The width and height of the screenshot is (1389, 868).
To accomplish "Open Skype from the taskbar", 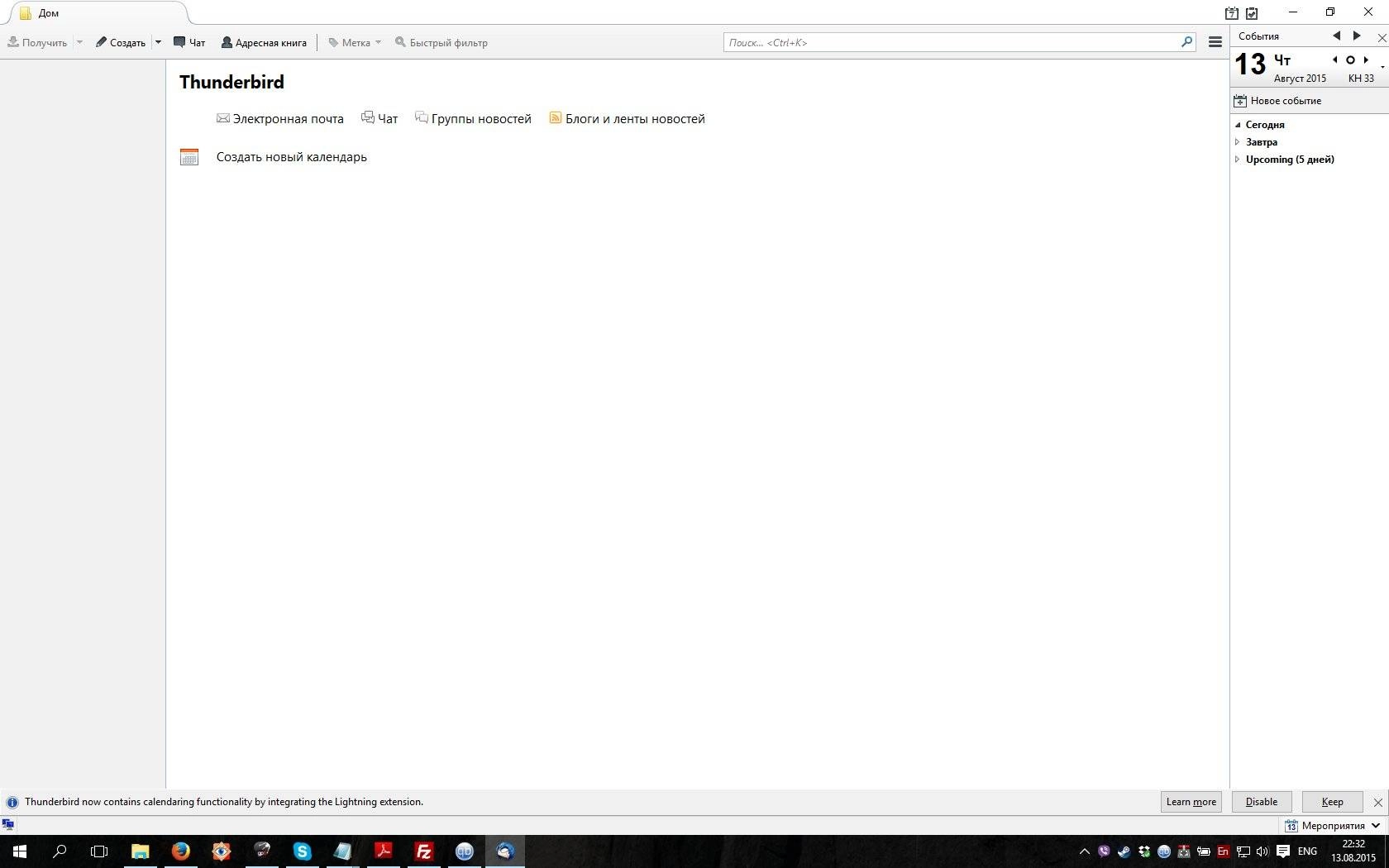I will [x=302, y=851].
